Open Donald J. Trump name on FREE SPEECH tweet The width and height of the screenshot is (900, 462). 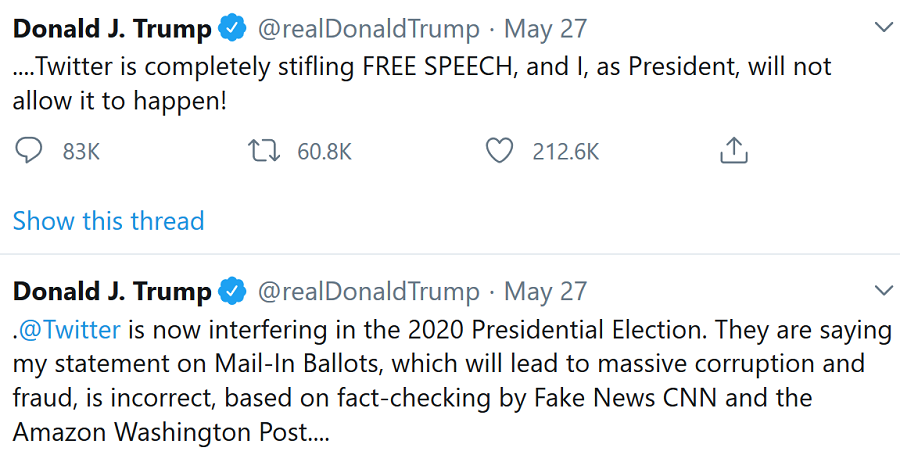point(111,29)
